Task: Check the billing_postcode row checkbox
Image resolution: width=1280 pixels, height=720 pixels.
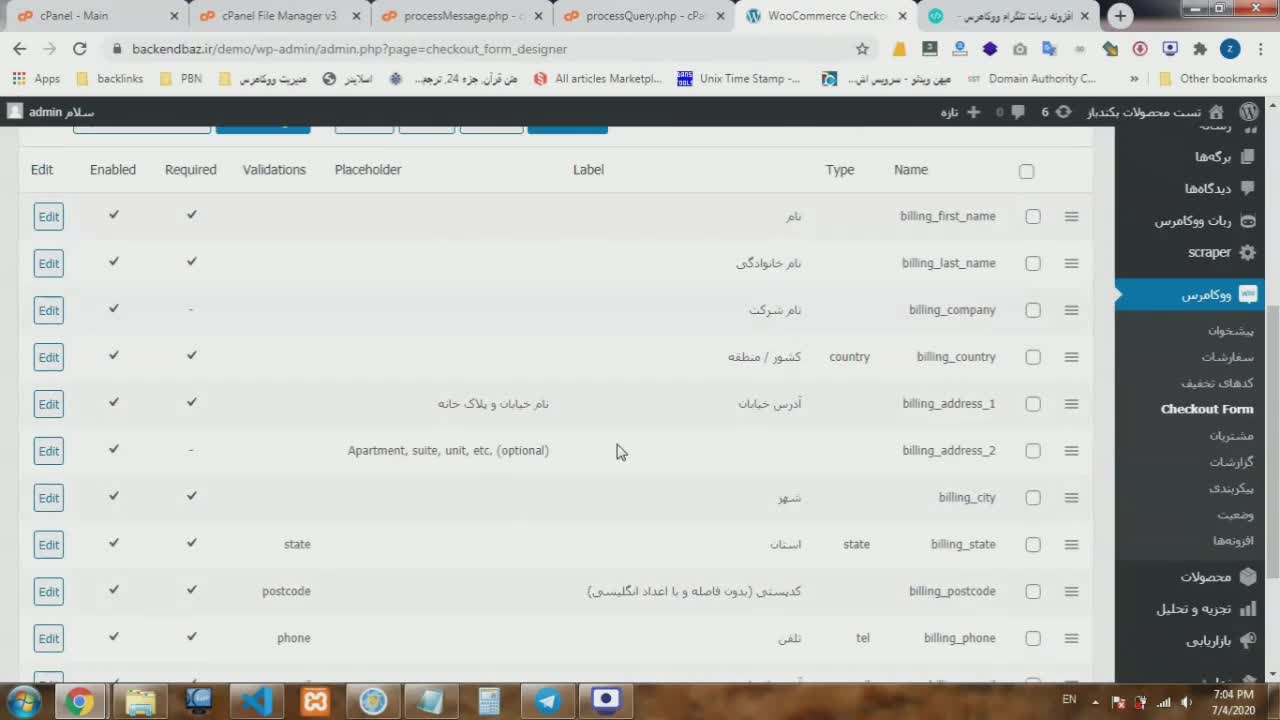Action: tap(1033, 592)
